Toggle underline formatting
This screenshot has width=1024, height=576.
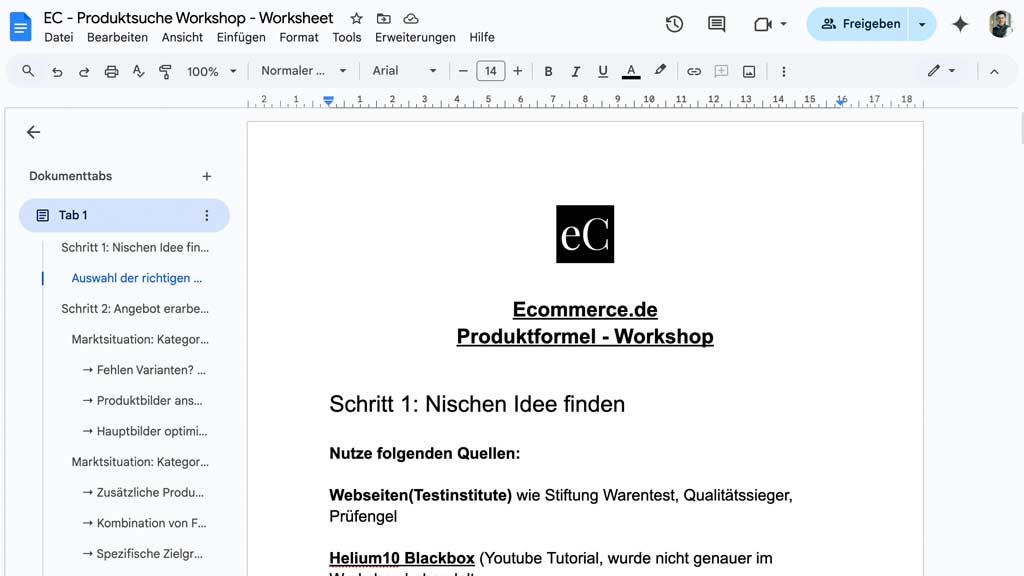click(x=602, y=71)
